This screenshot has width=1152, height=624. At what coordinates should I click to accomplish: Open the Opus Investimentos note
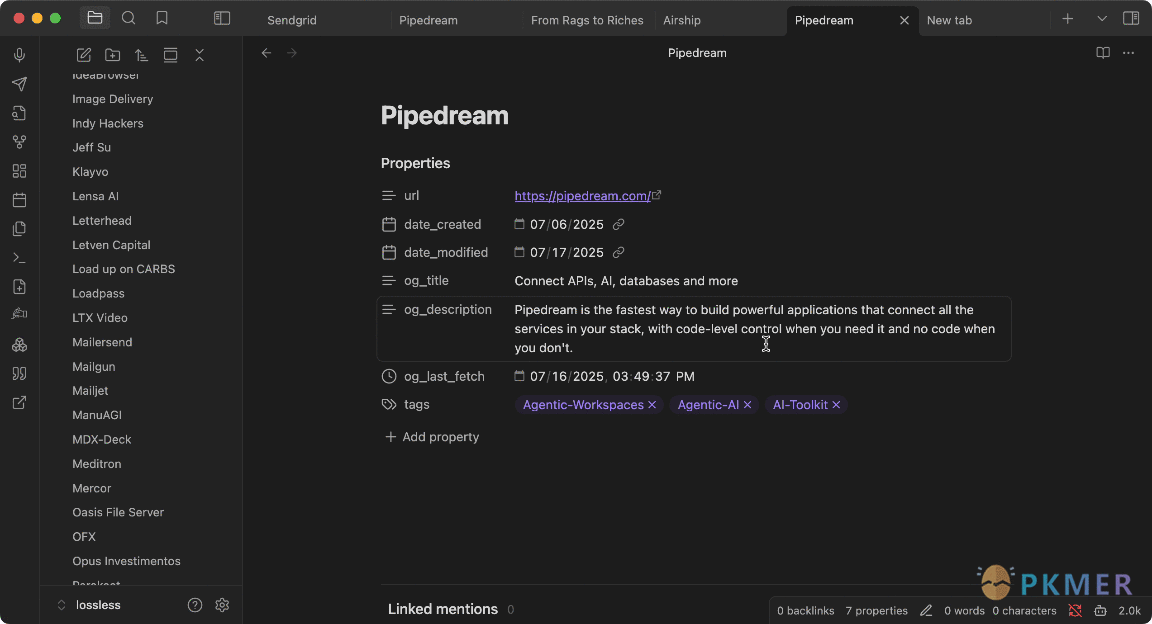tap(126, 561)
